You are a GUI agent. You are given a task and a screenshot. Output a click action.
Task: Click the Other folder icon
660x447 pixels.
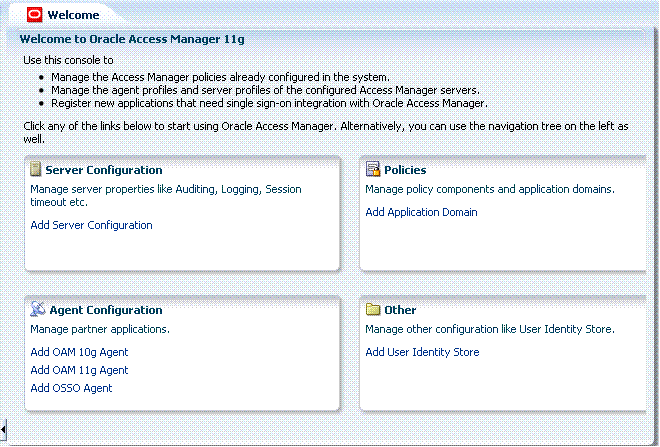(373, 309)
